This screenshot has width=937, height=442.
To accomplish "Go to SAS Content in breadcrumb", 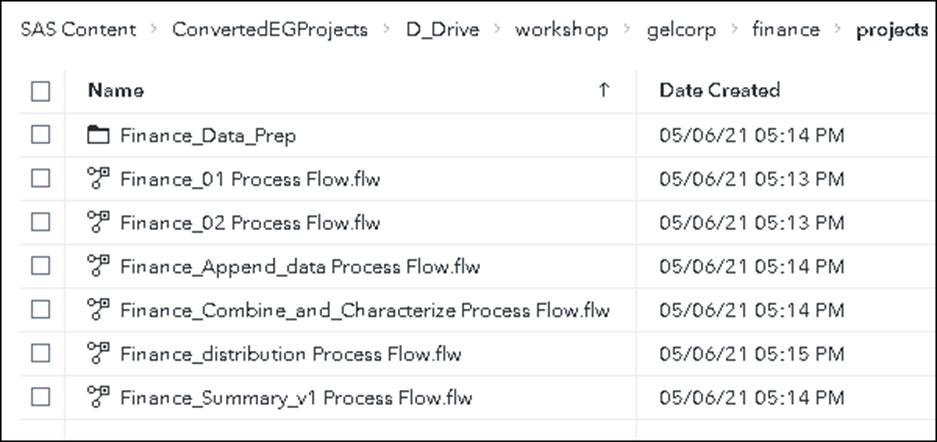I will [78, 30].
